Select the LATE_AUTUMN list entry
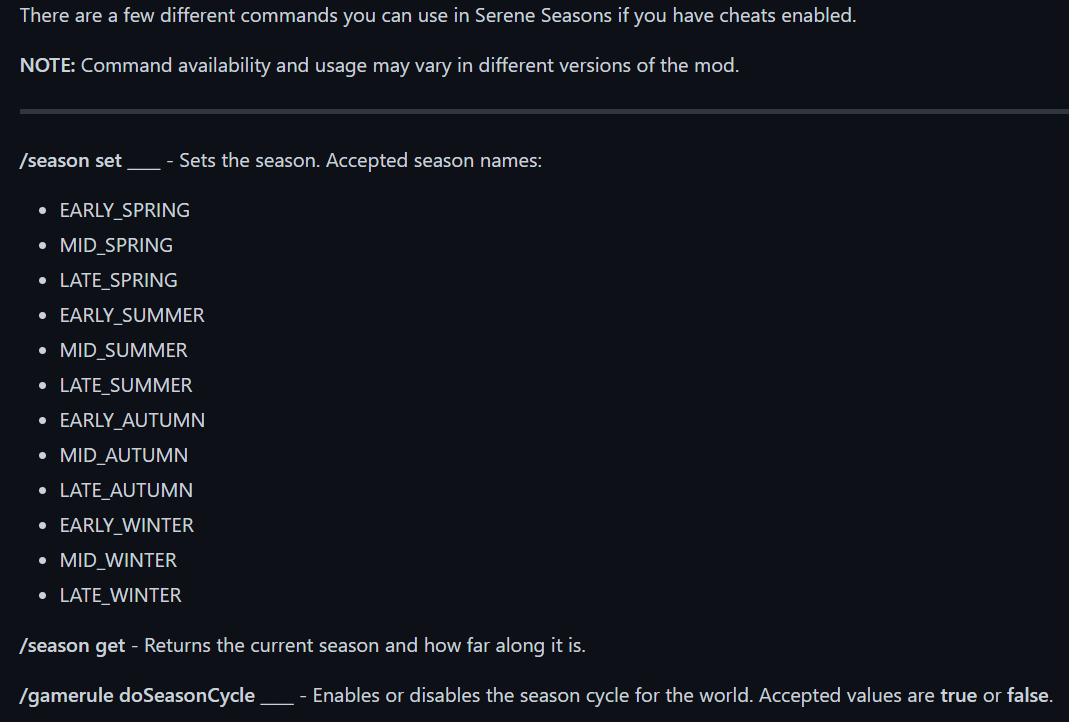The image size is (1069, 722). click(126, 490)
